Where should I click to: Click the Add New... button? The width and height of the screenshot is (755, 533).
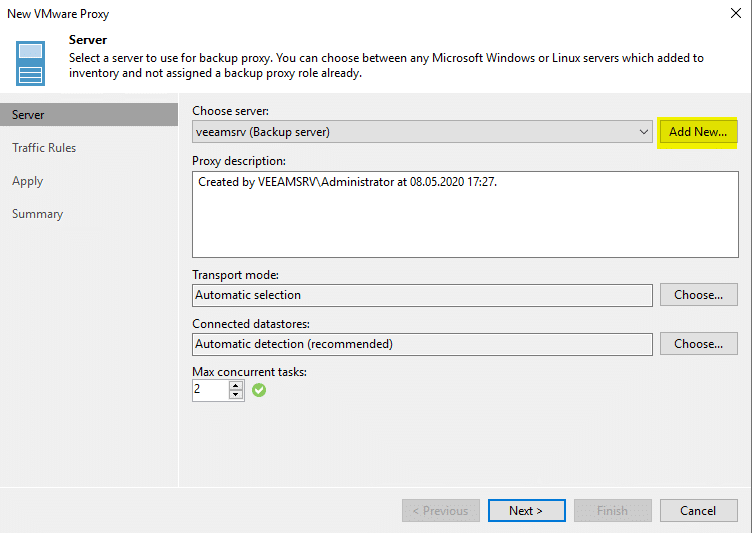tap(698, 132)
